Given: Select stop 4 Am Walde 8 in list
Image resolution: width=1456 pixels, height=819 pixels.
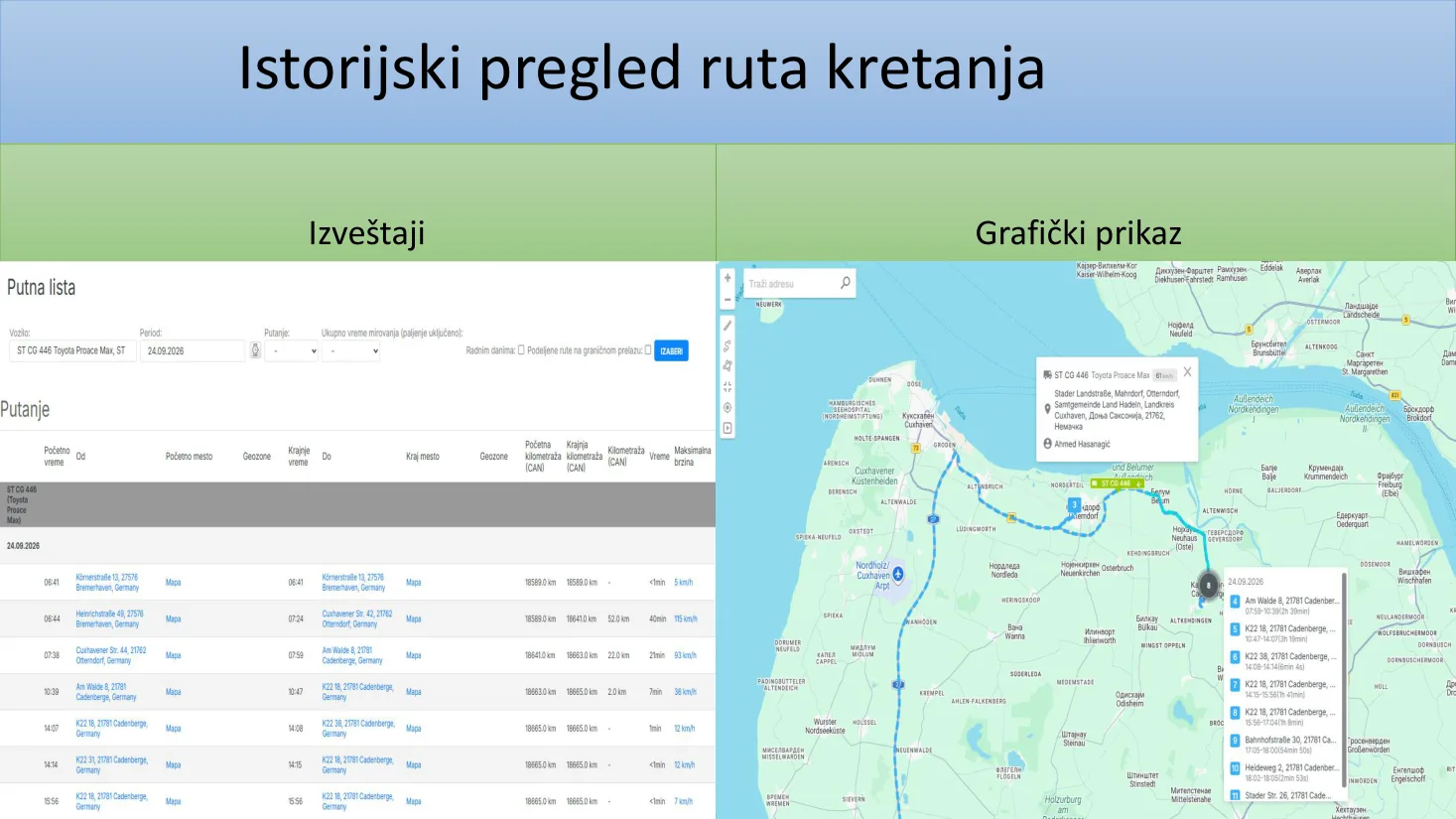Looking at the screenshot, I should pyautogui.click(x=1284, y=606).
